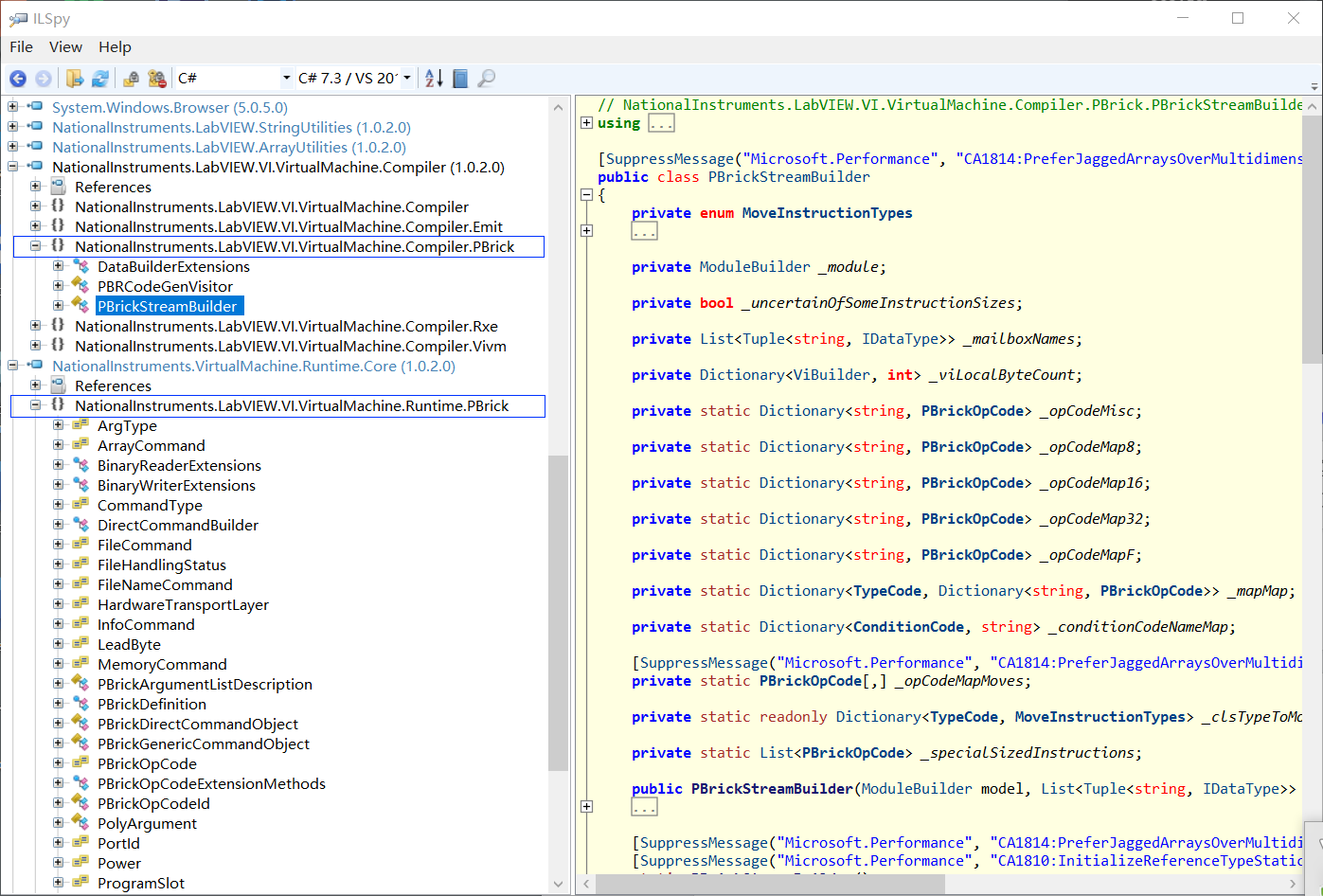
Task: Click the ArgType enum icon
Action: click(80, 425)
